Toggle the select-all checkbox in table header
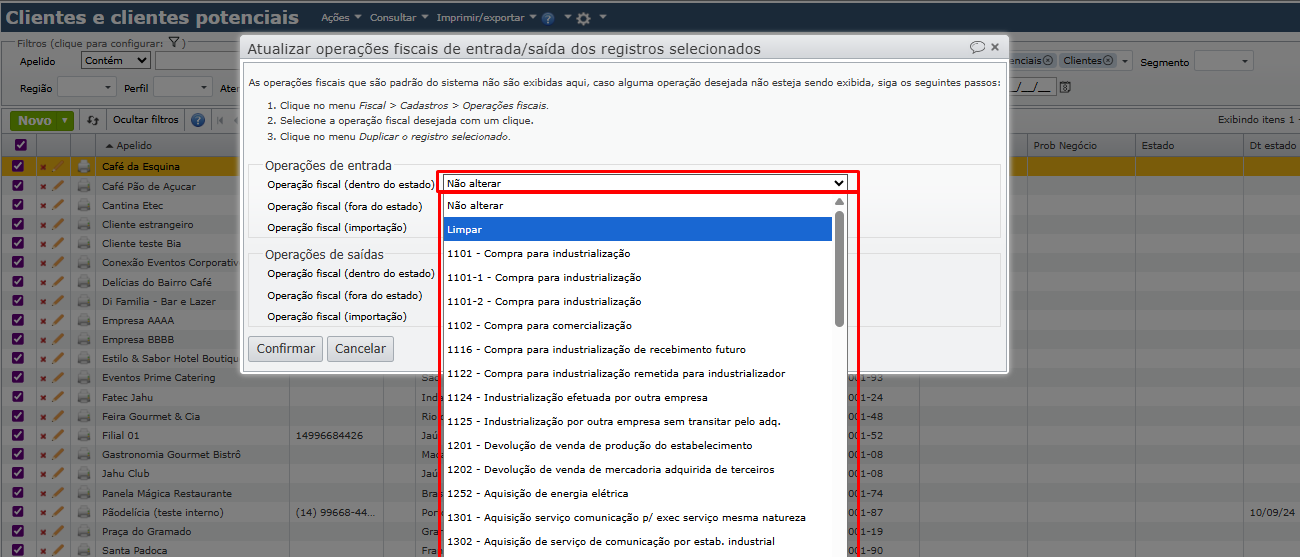The height and width of the screenshot is (557, 1300). 20,146
